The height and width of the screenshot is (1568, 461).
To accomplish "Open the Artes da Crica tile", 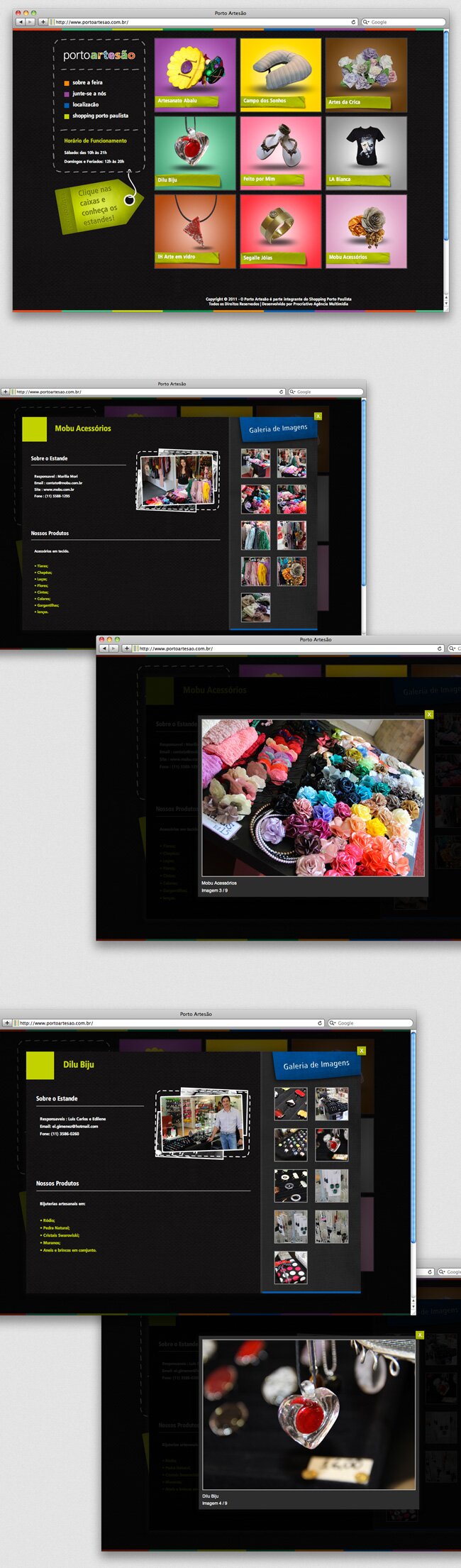I will pos(366,75).
